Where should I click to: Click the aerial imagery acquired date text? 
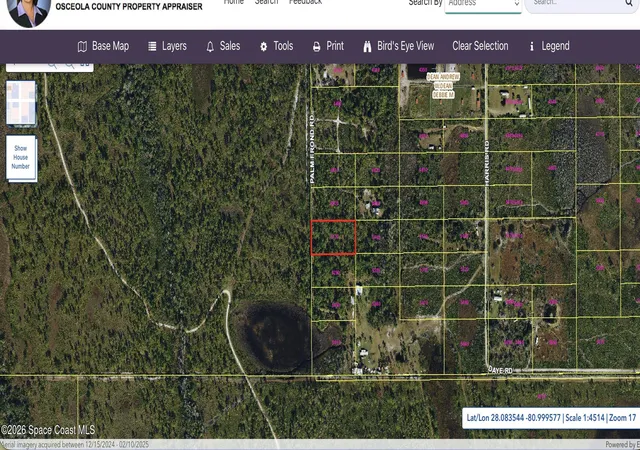click(75, 445)
